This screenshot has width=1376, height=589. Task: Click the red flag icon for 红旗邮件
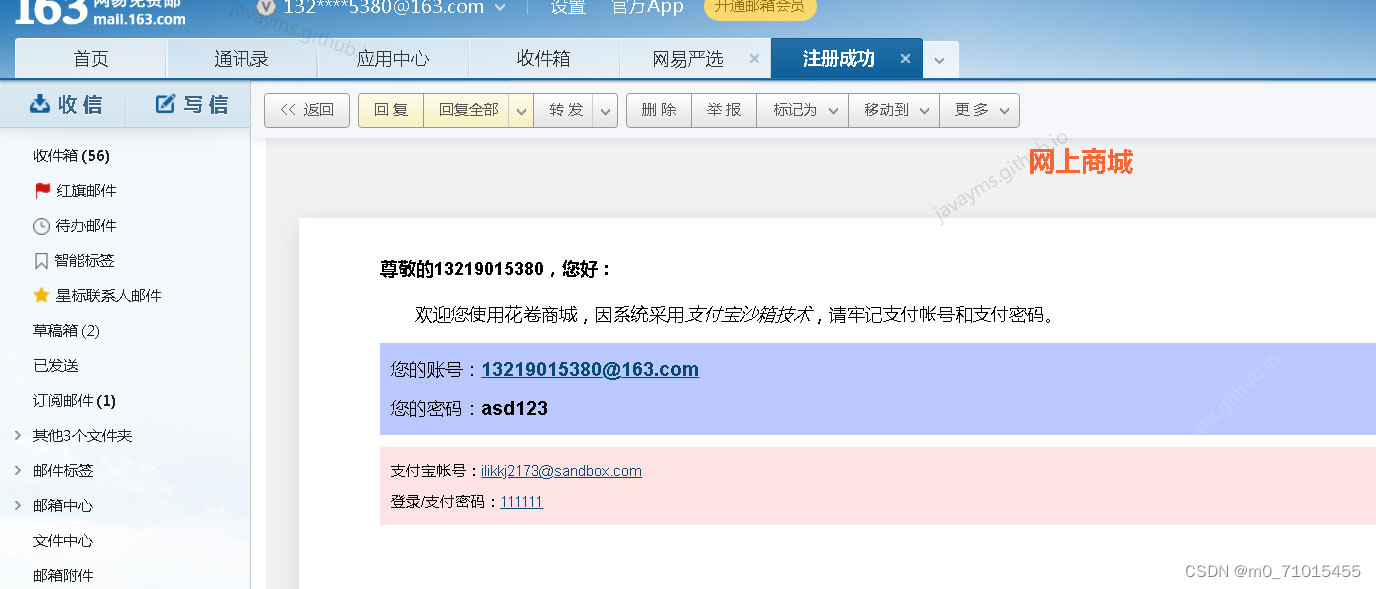[42, 190]
